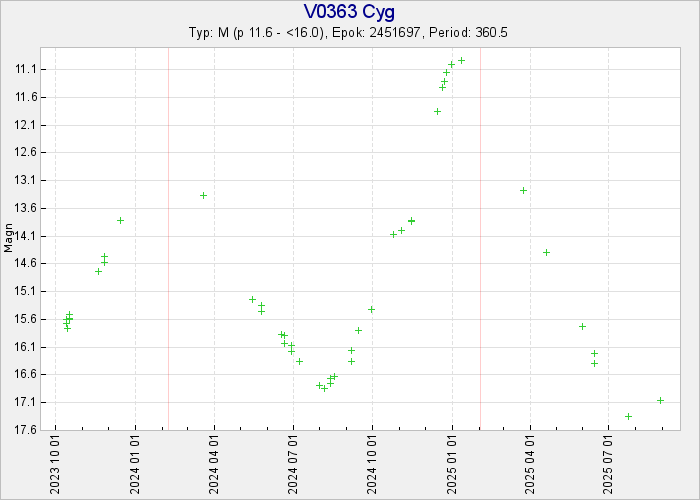Image resolution: width=700 pixels, height=500 pixels.
Task: Select the gray data point at October 2024
Action: [371, 309]
